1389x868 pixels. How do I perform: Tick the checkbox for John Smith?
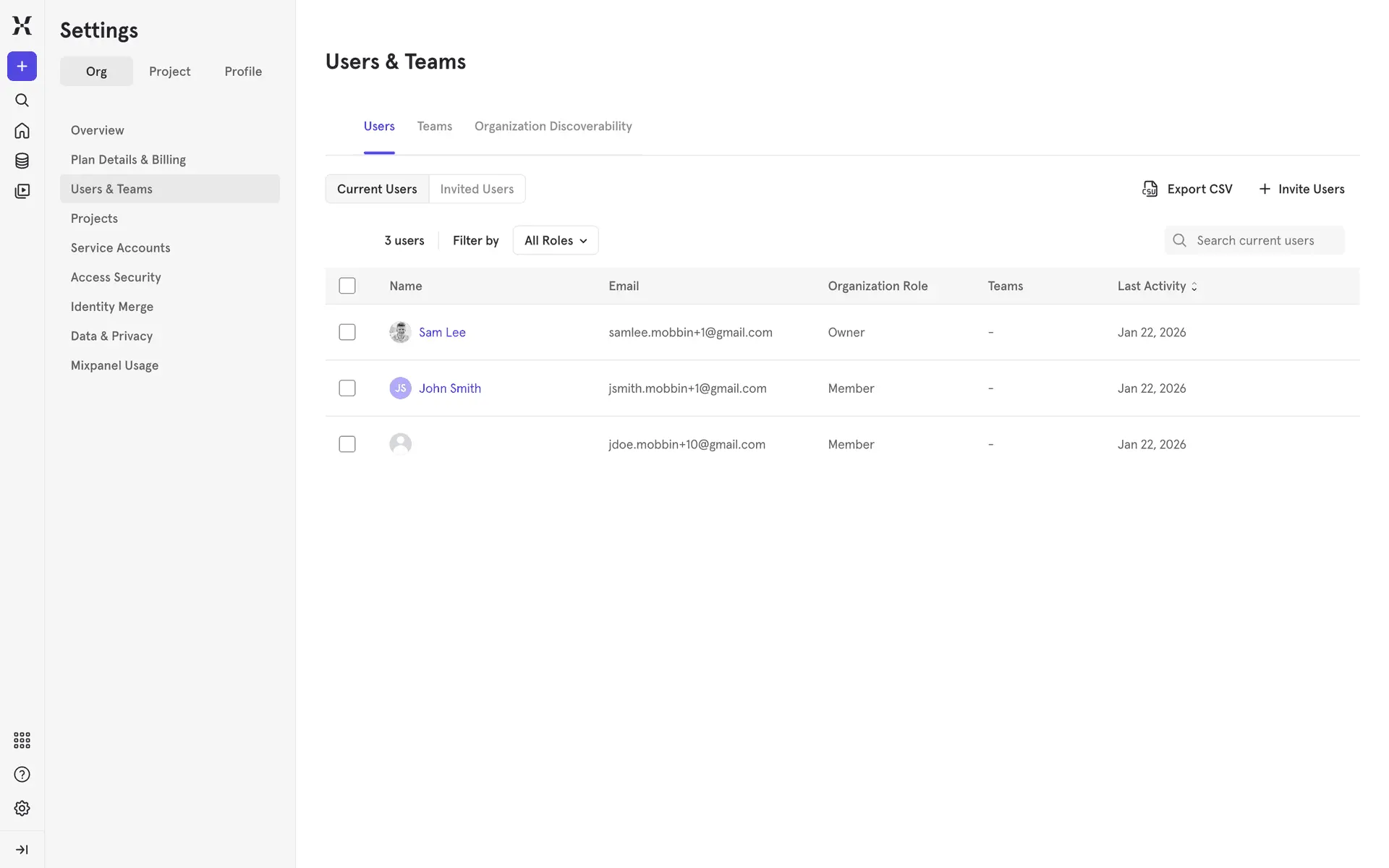[347, 388]
